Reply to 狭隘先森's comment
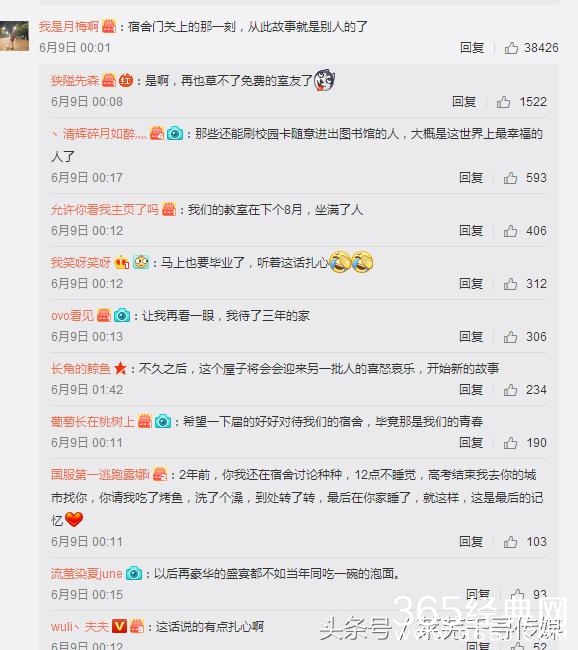The height and width of the screenshot is (650, 578). [464, 102]
